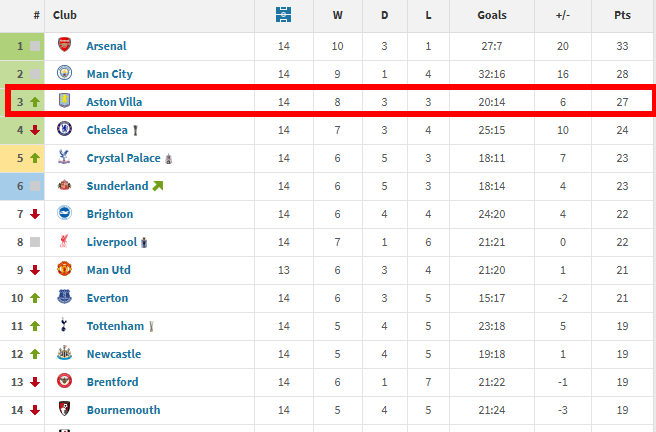Sort by the W wins column header
Screen dimensions: 656x432
337,15
